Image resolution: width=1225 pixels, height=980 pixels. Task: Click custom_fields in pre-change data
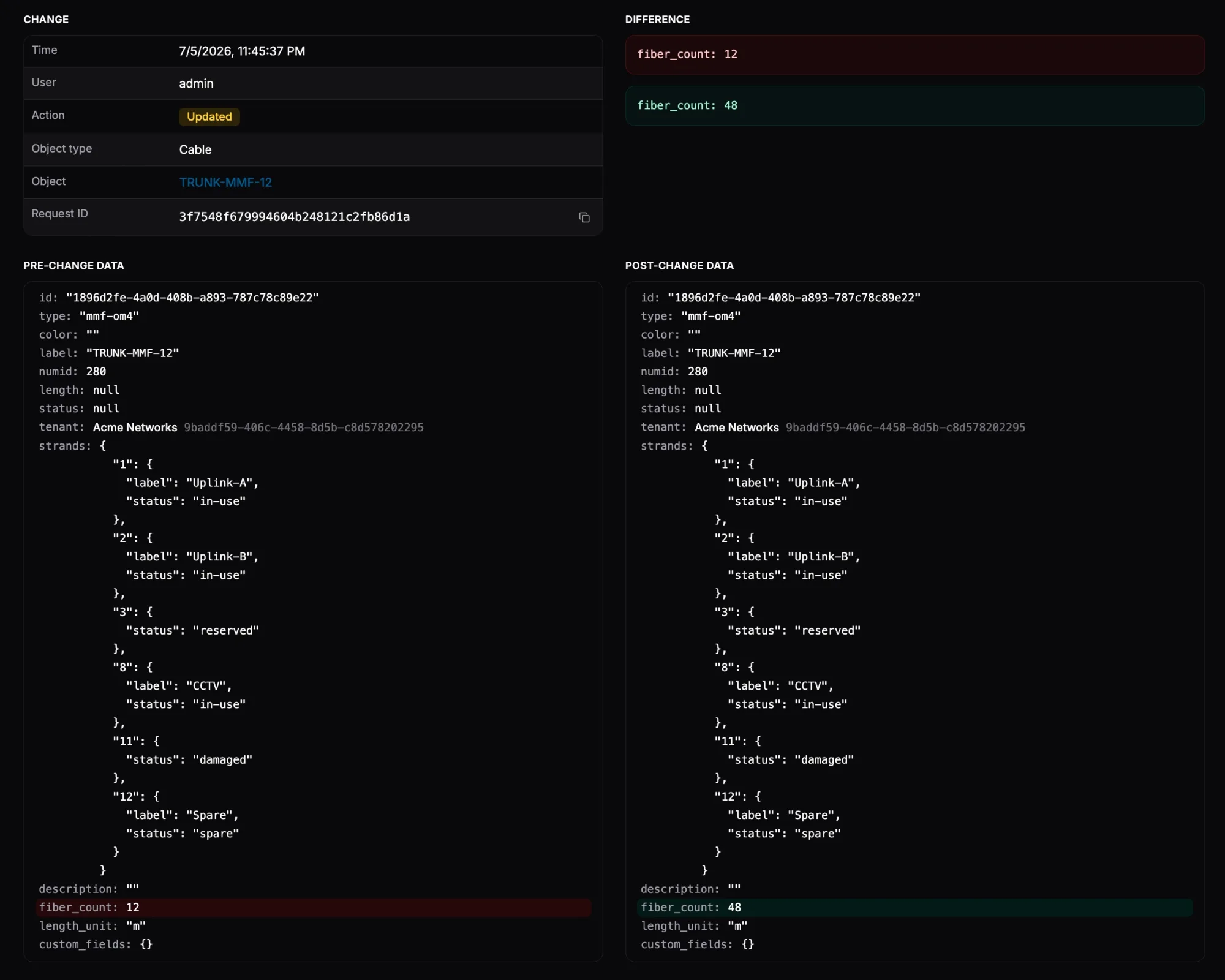click(x=96, y=944)
